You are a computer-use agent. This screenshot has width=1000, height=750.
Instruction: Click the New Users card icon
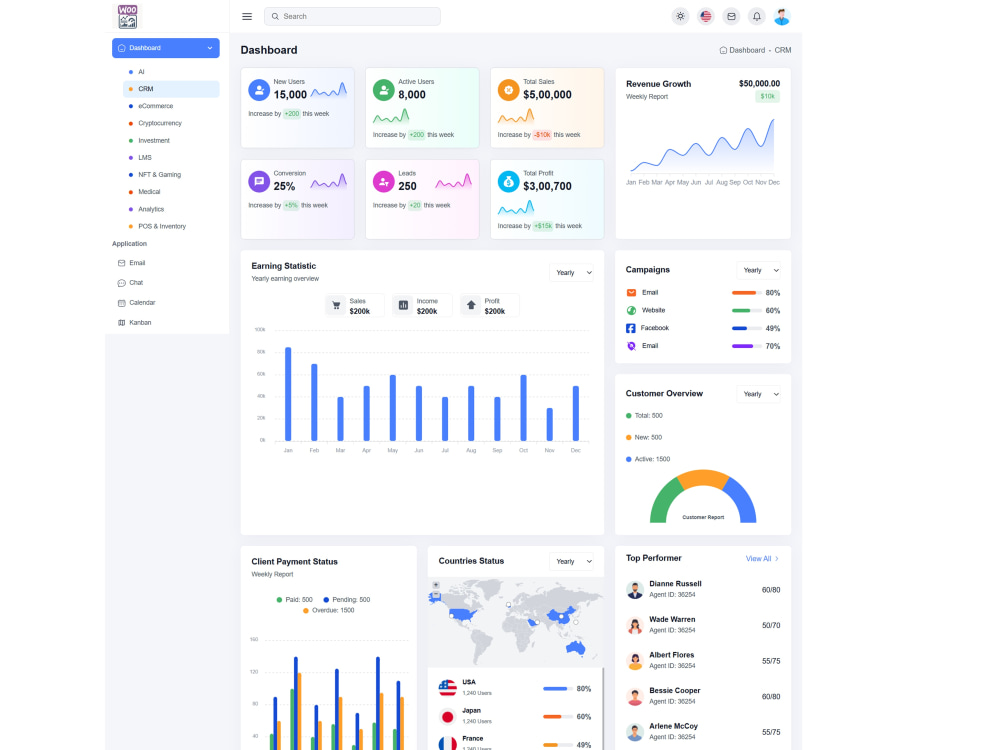tap(259, 90)
